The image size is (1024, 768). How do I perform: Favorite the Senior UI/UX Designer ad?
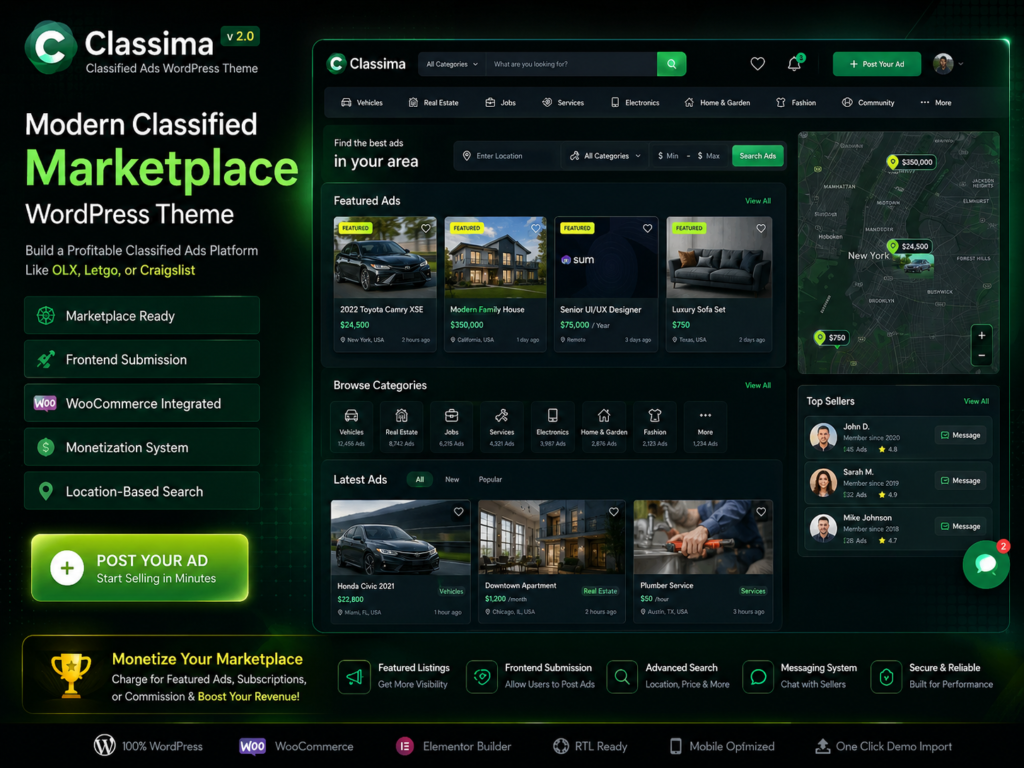pos(647,229)
